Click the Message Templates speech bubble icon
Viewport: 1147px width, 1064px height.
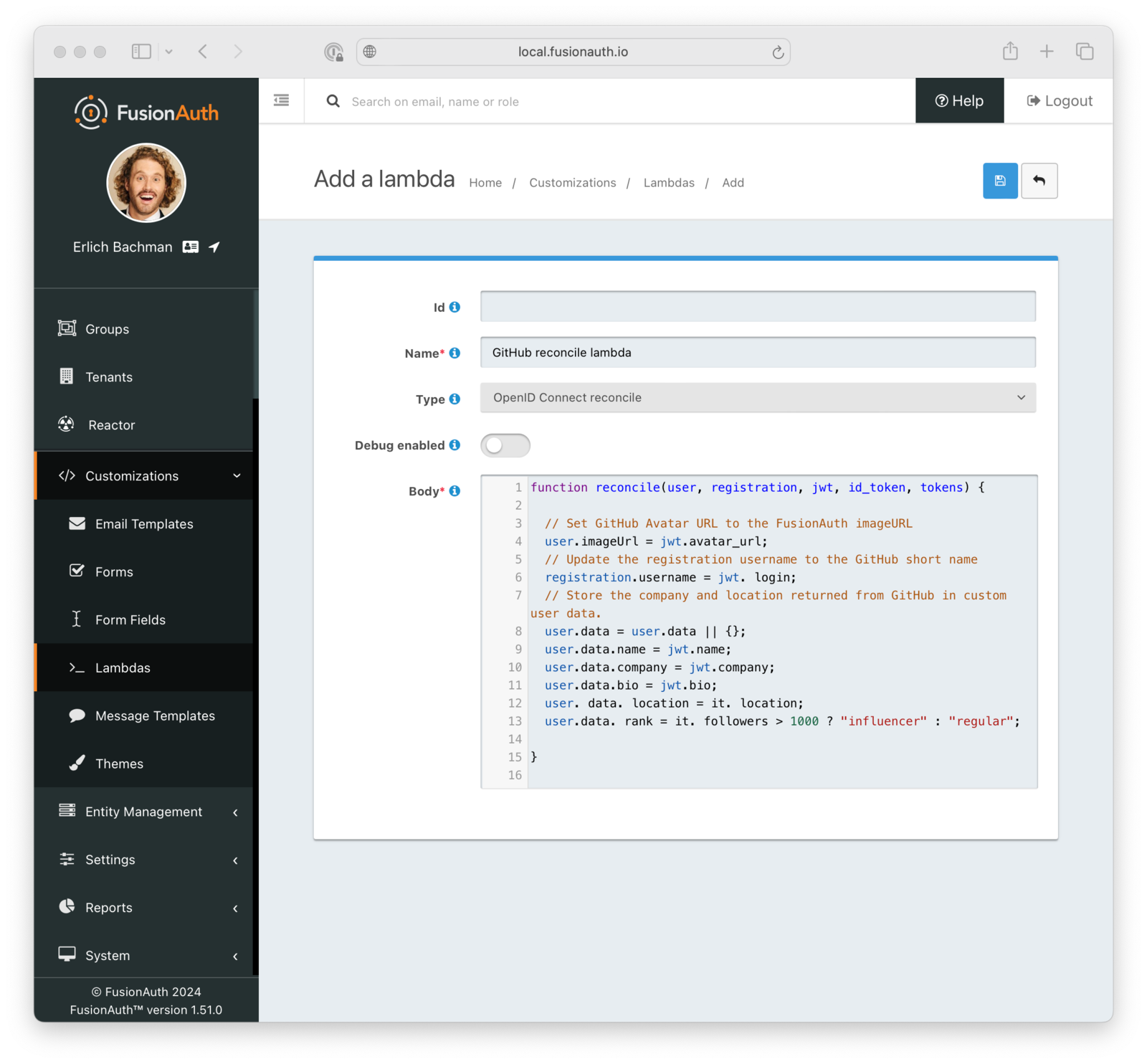pyautogui.click(x=77, y=716)
